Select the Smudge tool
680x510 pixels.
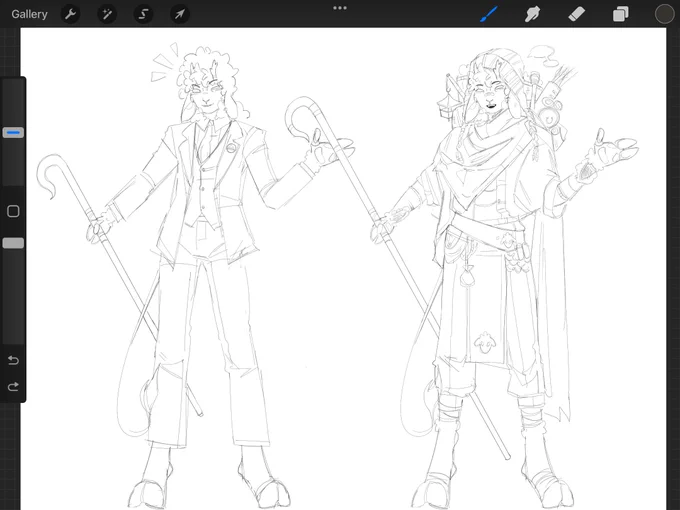533,14
